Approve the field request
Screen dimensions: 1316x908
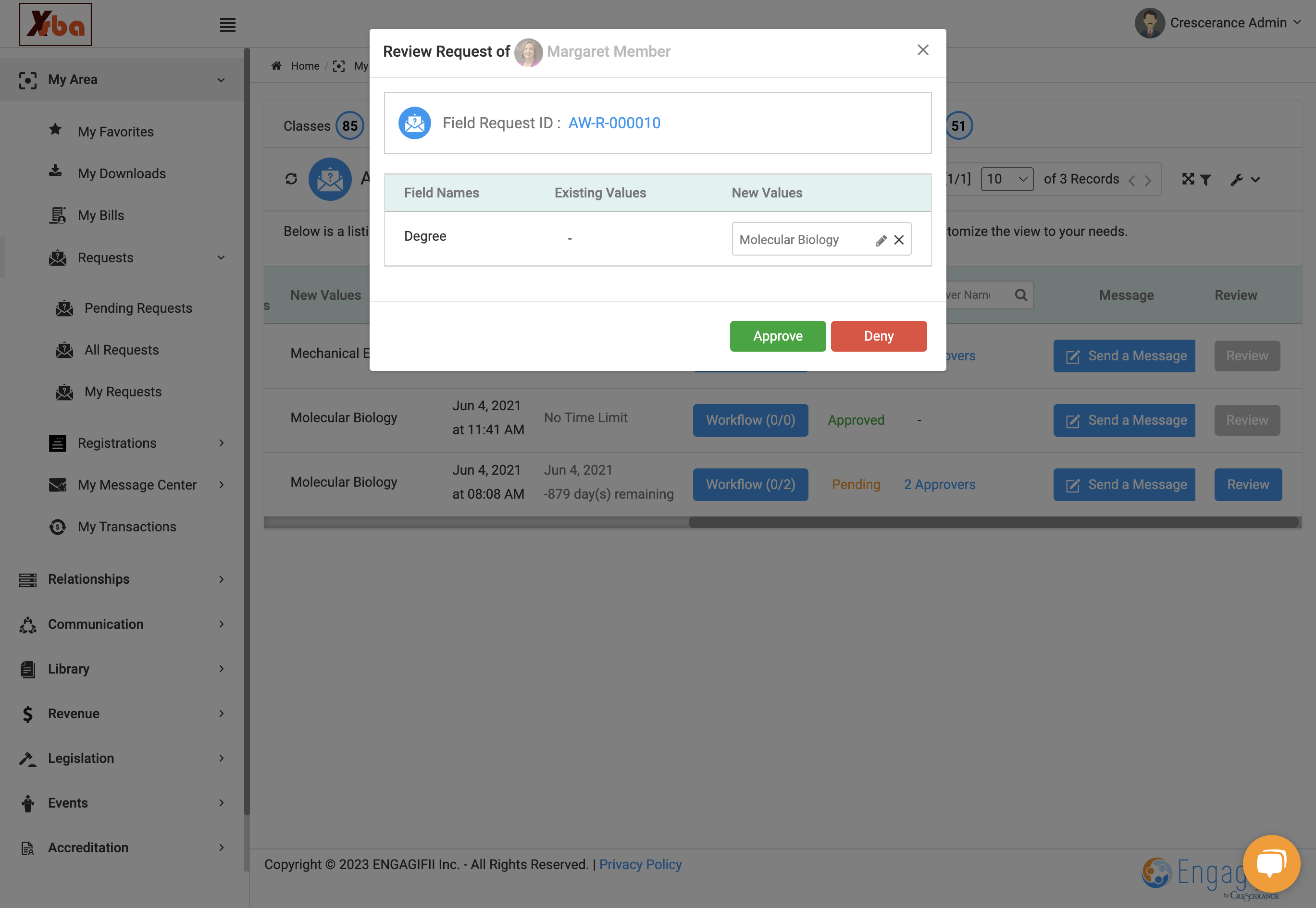pos(778,336)
